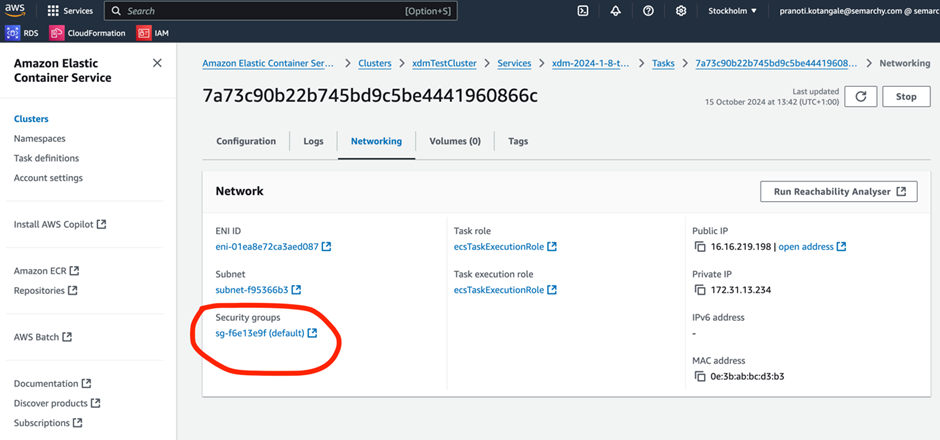Open the IAM favorite shortcut
This screenshot has height=440, width=940.
pos(153,33)
